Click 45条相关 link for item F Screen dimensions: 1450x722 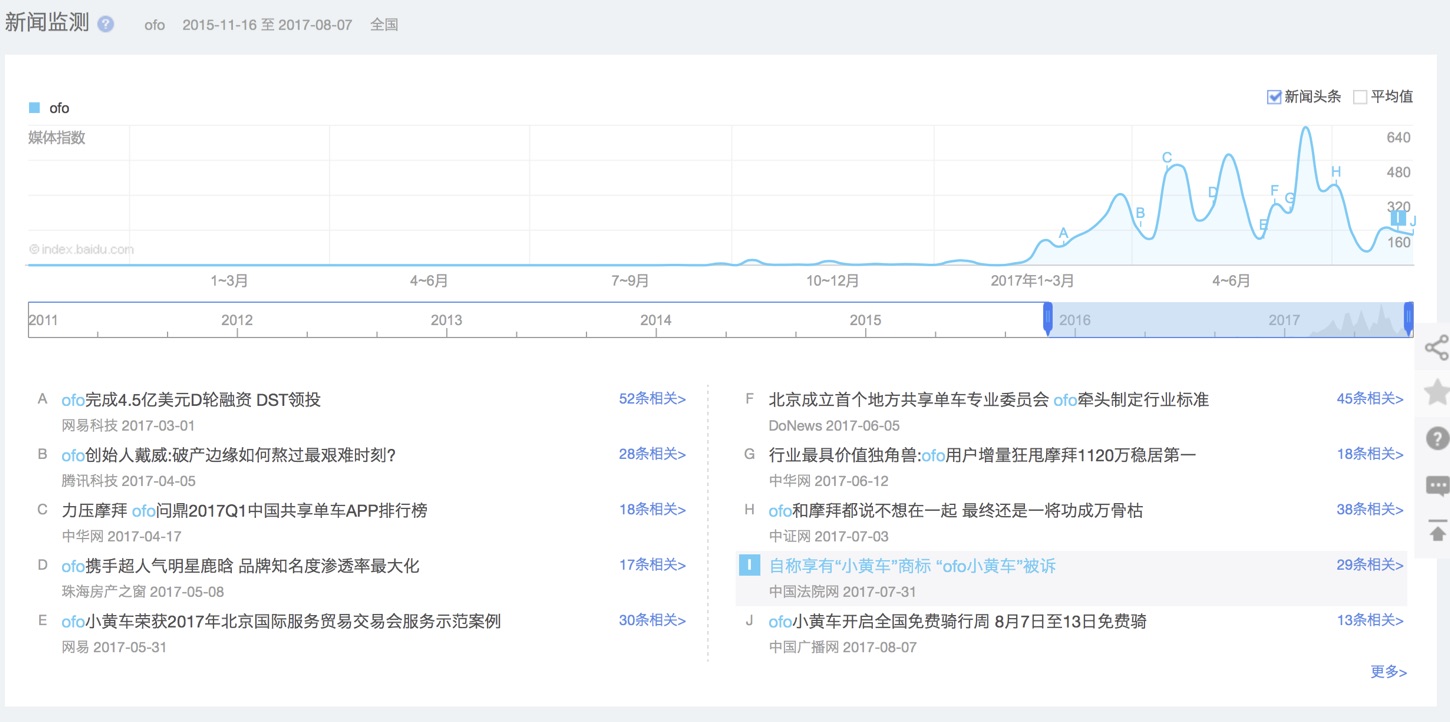tap(1370, 399)
